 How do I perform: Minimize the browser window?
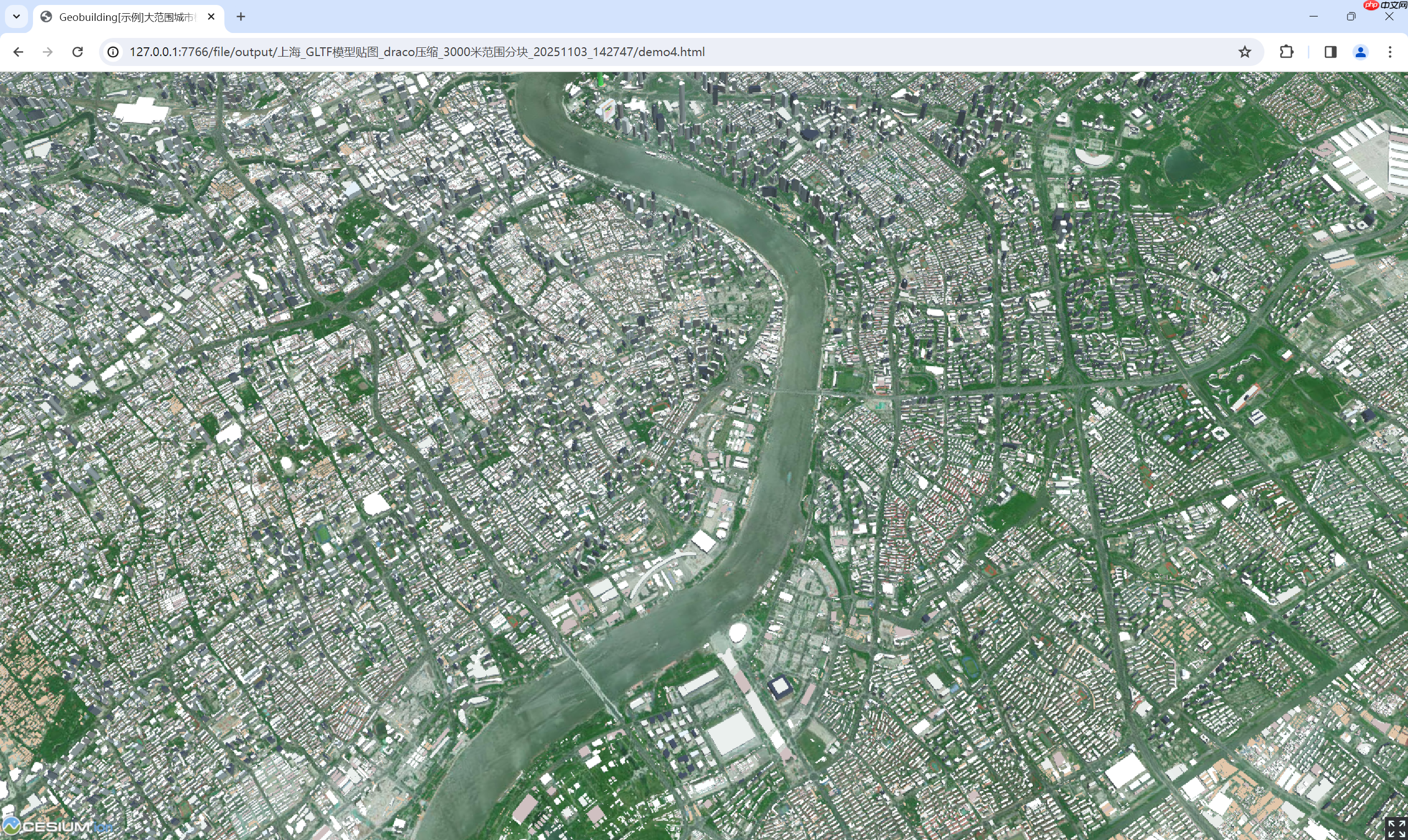[1313, 16]
